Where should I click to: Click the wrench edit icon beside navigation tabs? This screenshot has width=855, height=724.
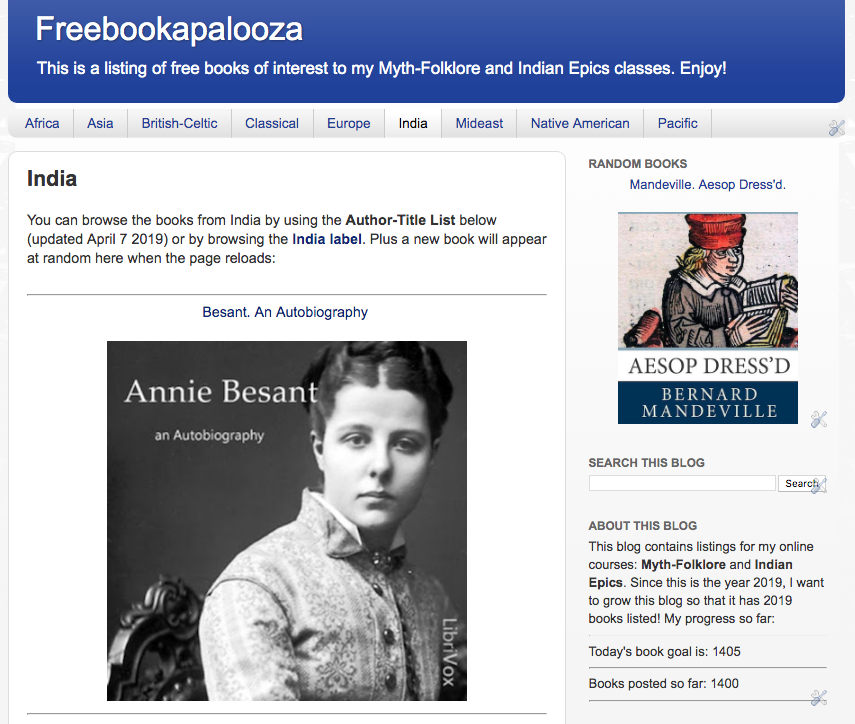pyautogui.click(x=836, y=128)
